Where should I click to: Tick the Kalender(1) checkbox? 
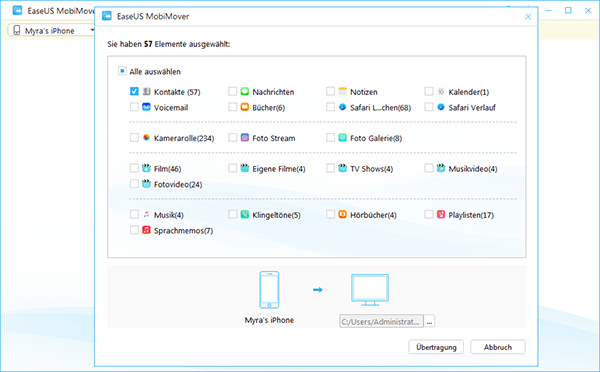429,91
